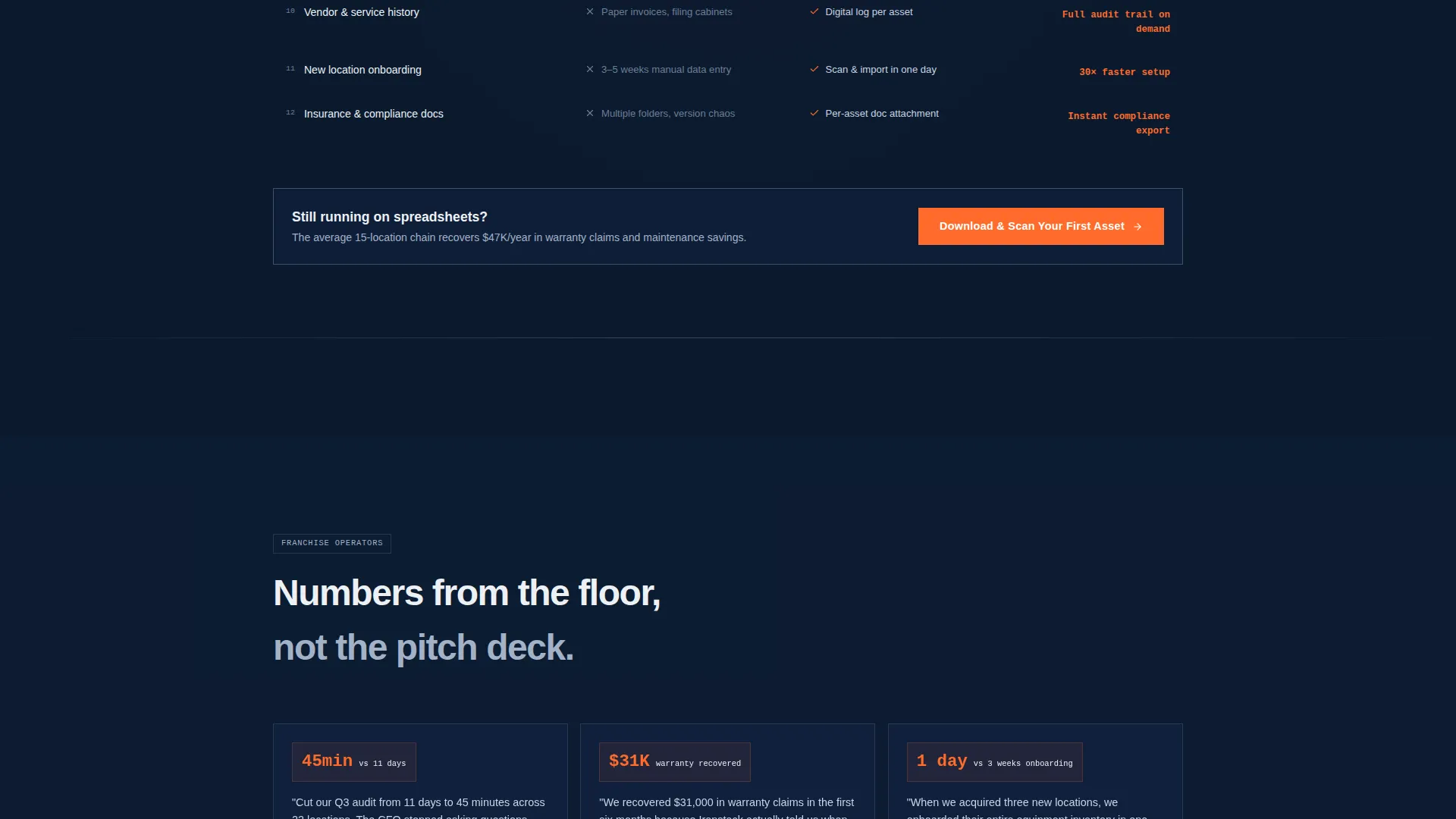Click the Still running on spreadsheets? heading
Screen dimensions: 1456x819
point(390,217)
